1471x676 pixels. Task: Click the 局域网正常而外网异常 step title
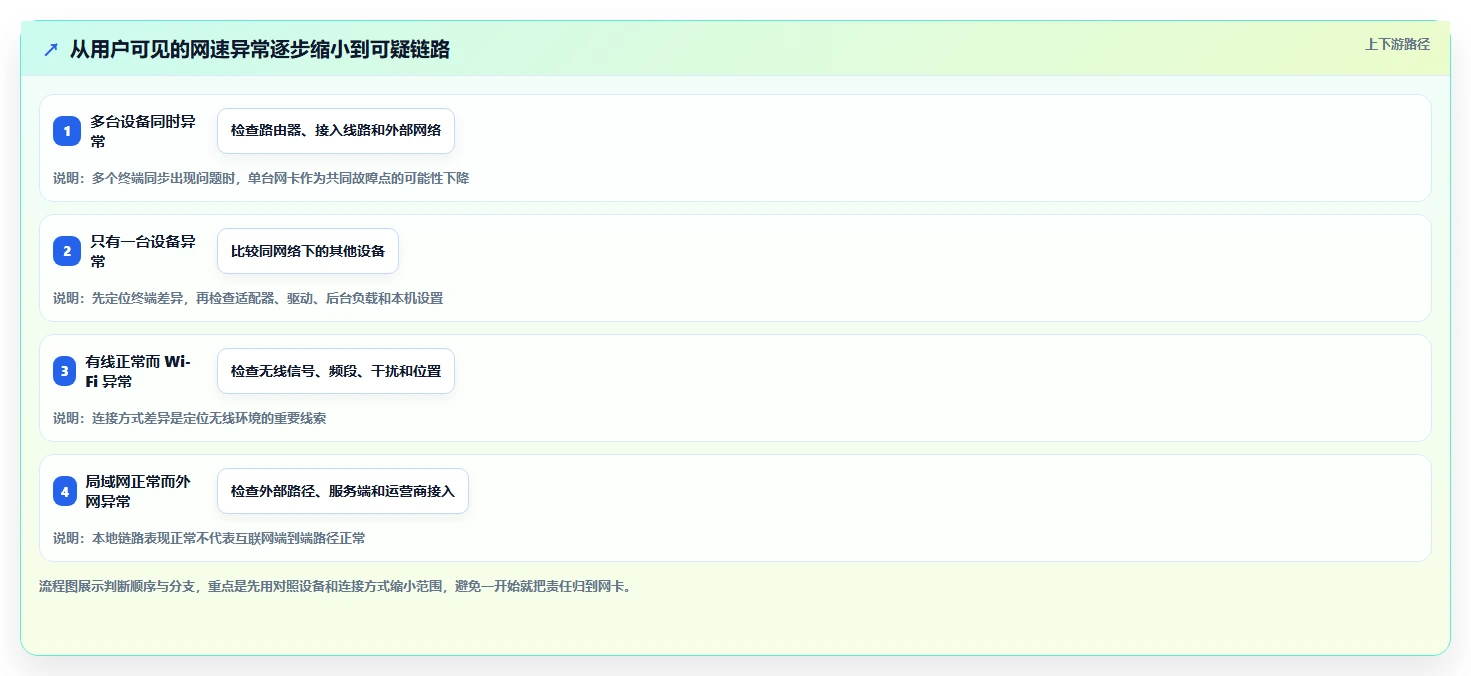[x=138, y=491]
